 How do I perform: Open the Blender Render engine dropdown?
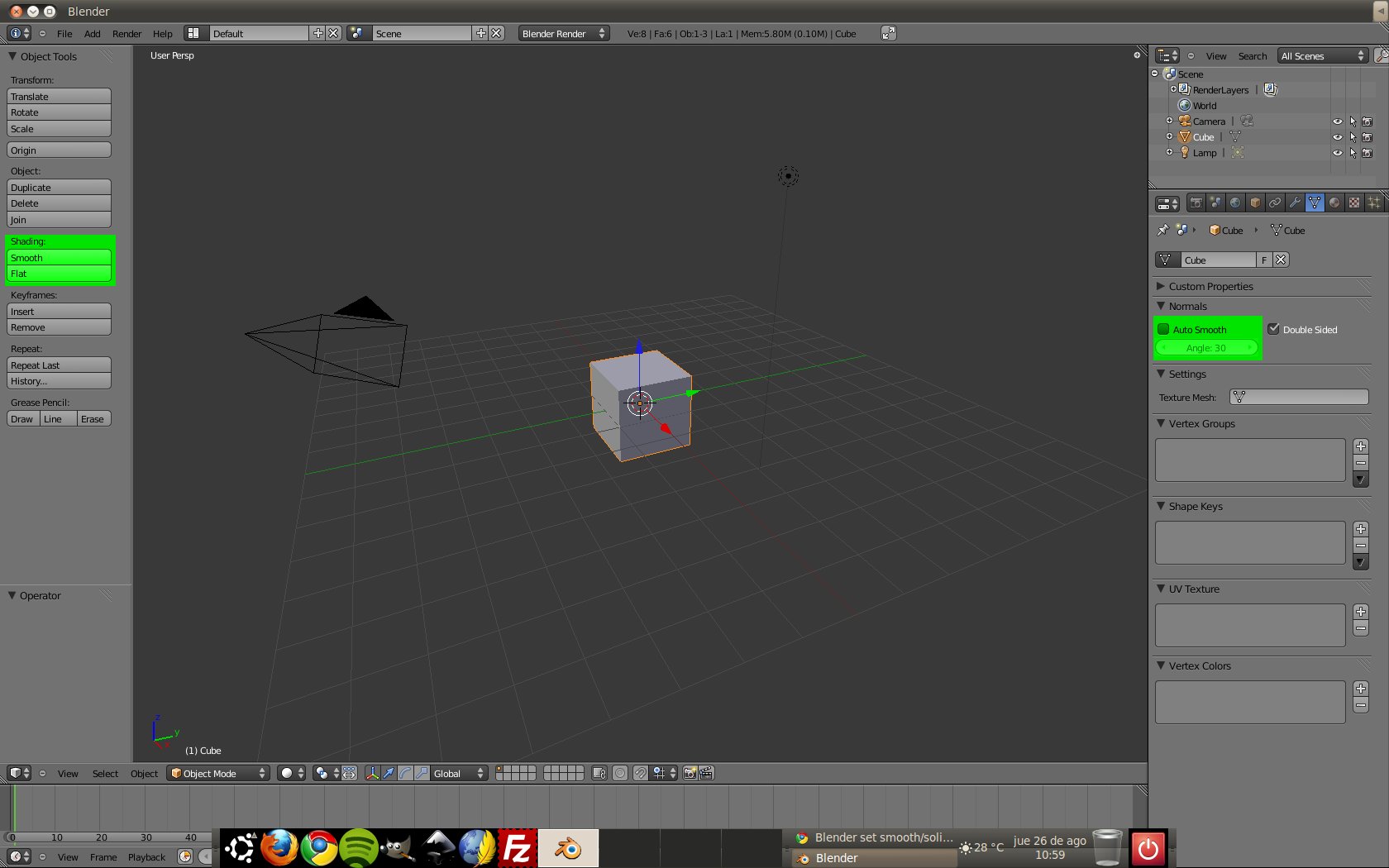pyautogui.click(x=564, y=33)
